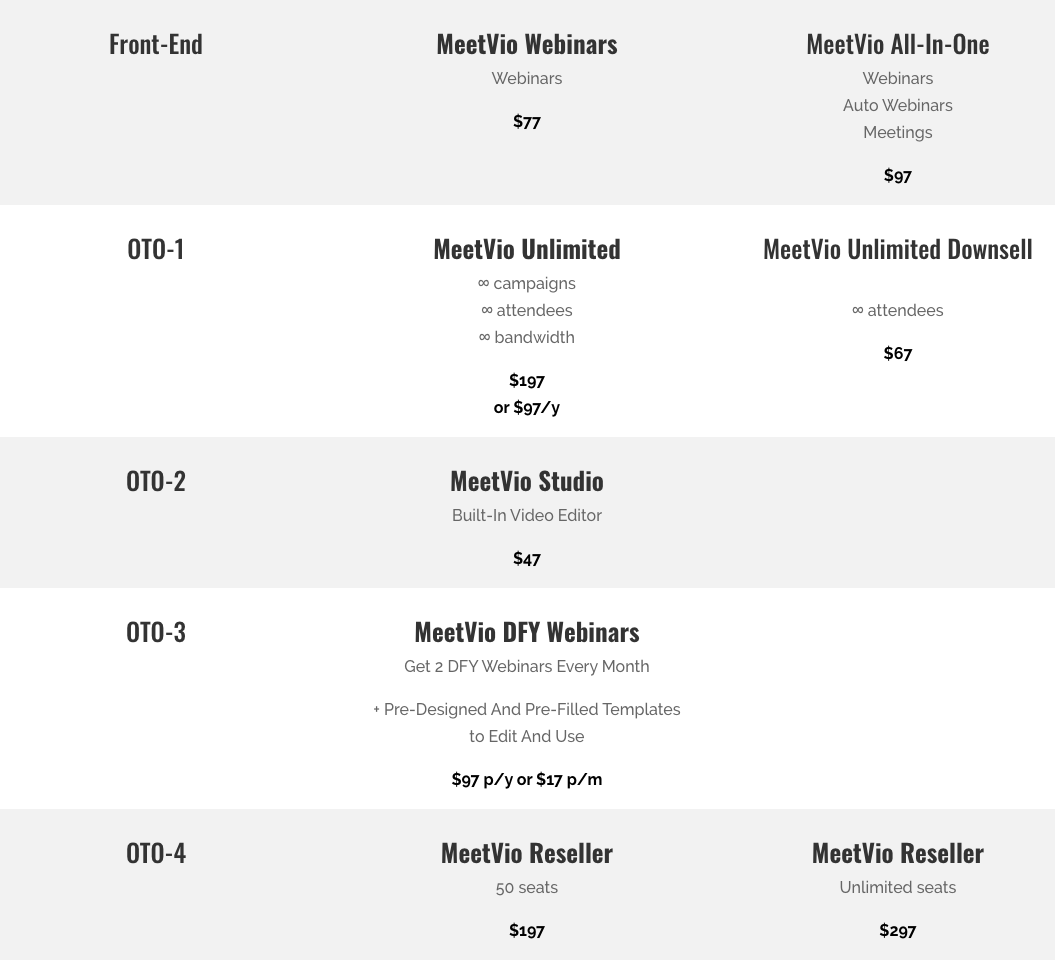This screenshot has height=963, width=1055.
Task: Select the $97 p/y or $17 p/m price
Action: [x=526, y=780]
